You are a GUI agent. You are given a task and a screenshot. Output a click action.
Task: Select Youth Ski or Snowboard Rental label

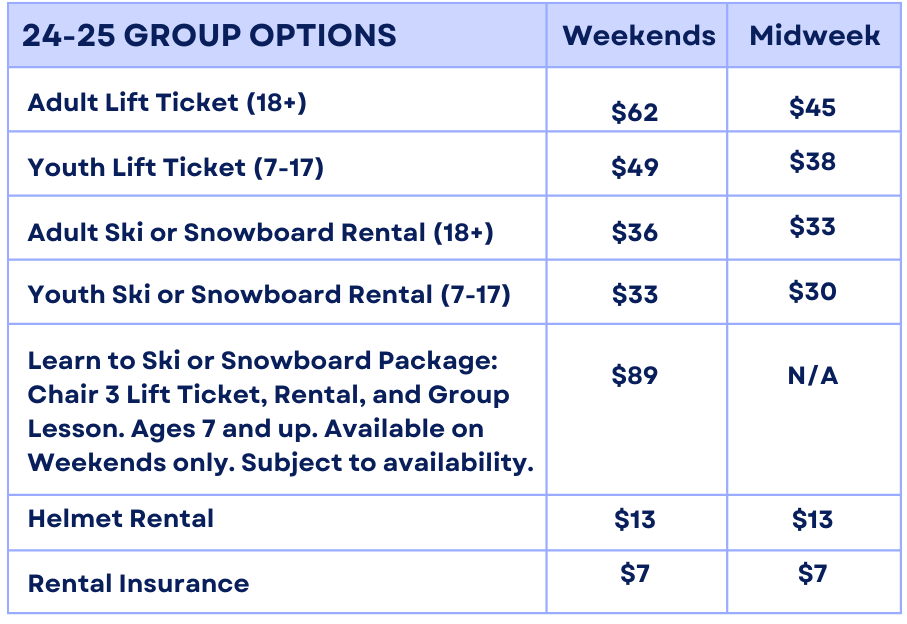269,294
